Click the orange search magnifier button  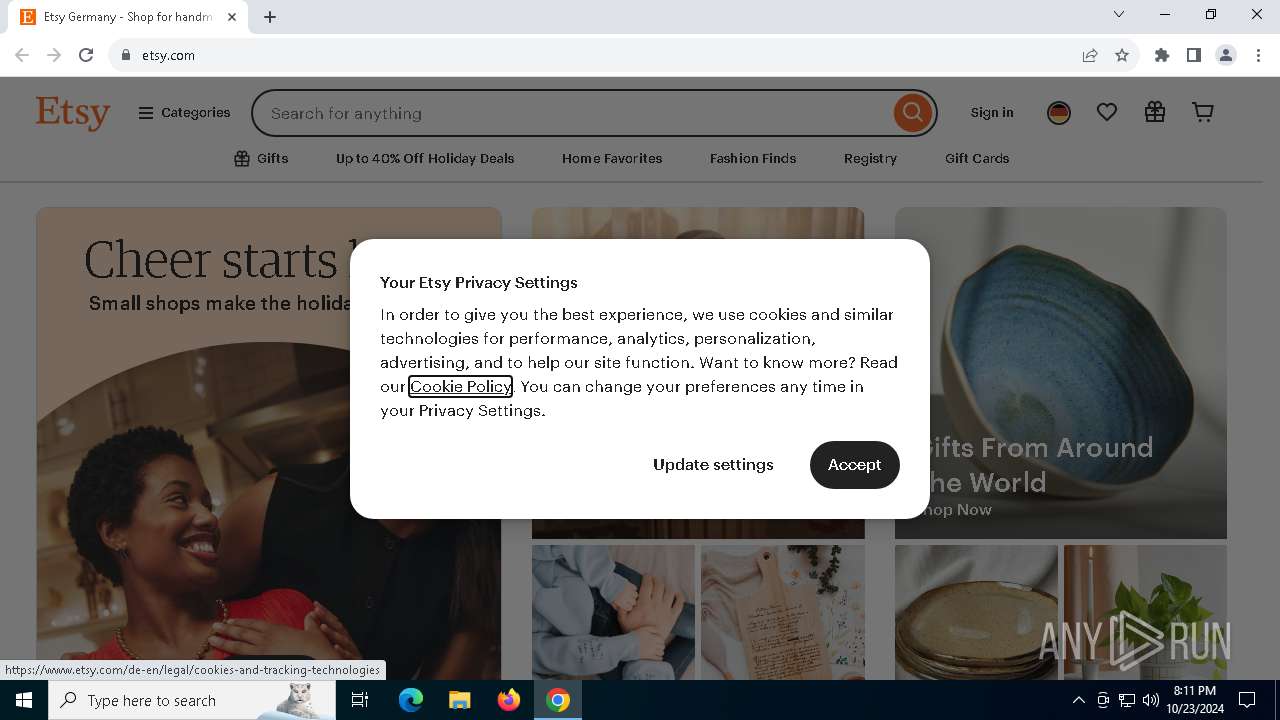pyautogui.click(x=912, y=113)
